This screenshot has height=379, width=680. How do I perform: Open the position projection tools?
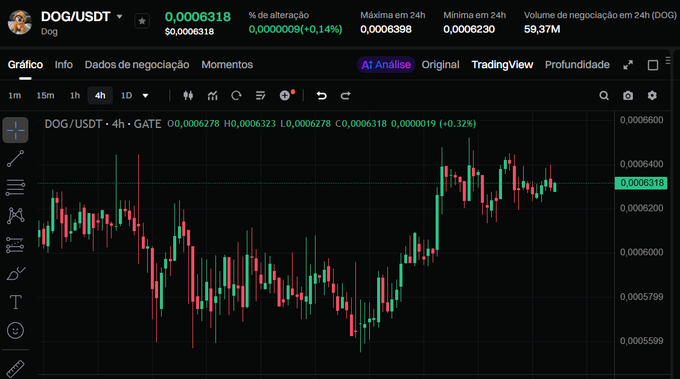tap(16, 245)
